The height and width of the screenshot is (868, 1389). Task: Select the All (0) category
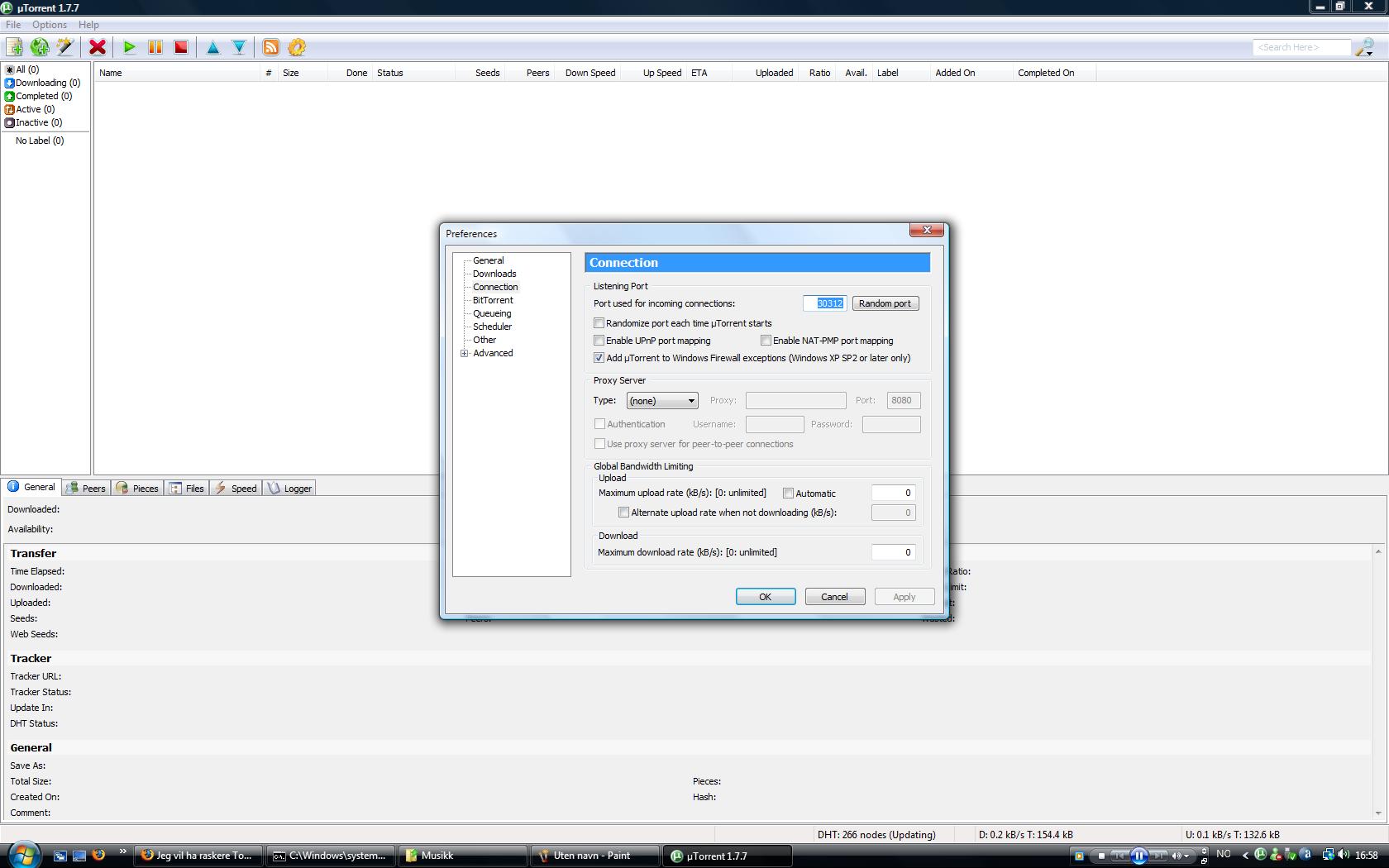point(22,69)
